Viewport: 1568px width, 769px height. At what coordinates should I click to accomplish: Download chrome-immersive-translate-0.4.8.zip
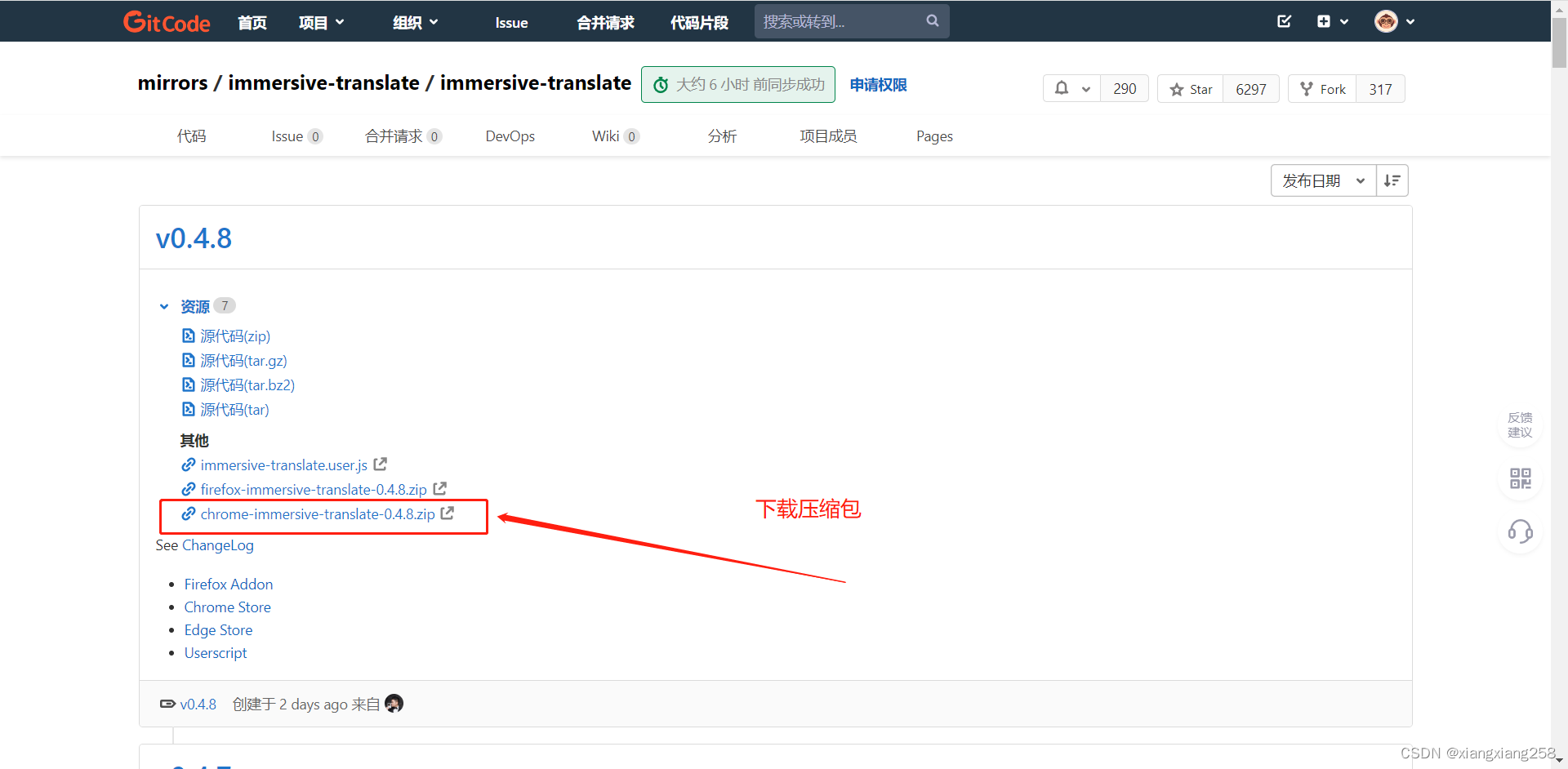[318, 513]
